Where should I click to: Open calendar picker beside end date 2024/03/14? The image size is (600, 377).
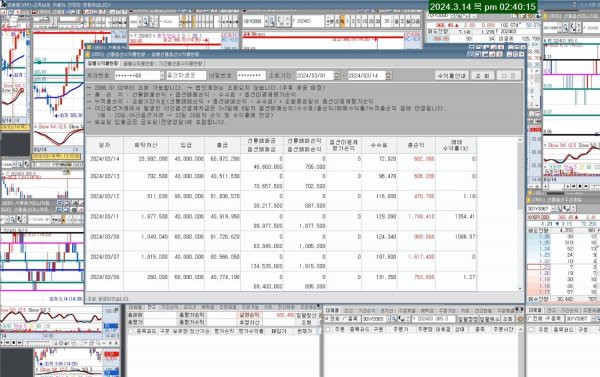pos(388,75)
